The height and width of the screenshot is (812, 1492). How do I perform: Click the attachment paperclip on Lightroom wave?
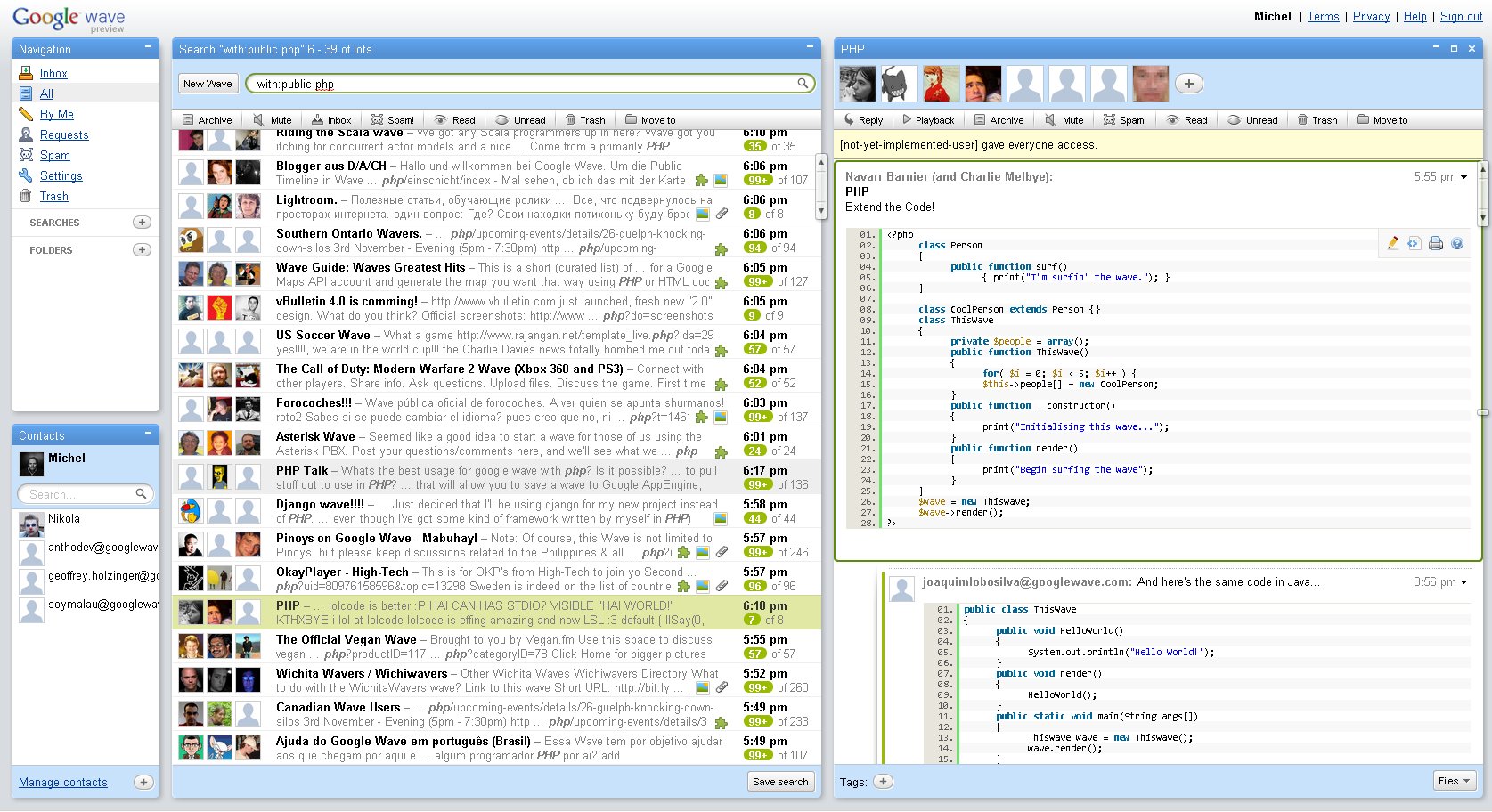pos(722,214)
